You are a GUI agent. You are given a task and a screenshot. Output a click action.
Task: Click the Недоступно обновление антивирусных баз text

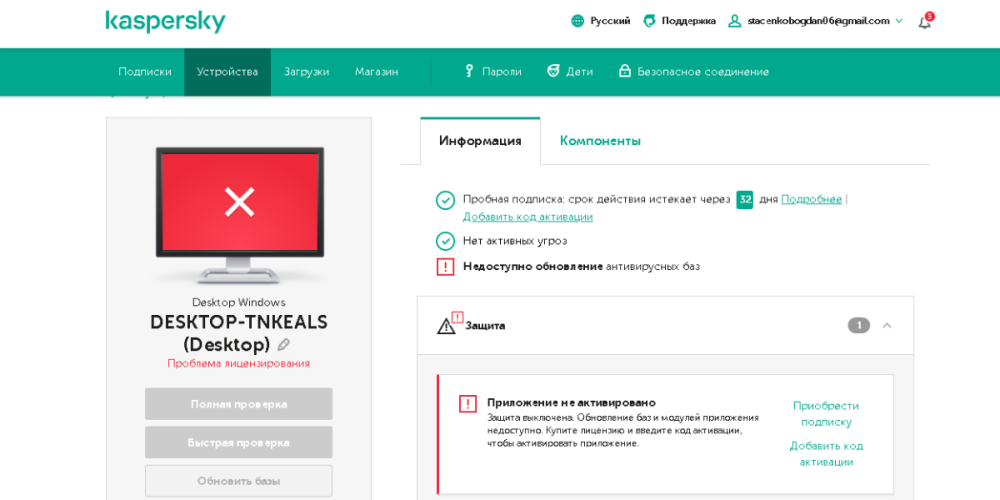point(581,267)
